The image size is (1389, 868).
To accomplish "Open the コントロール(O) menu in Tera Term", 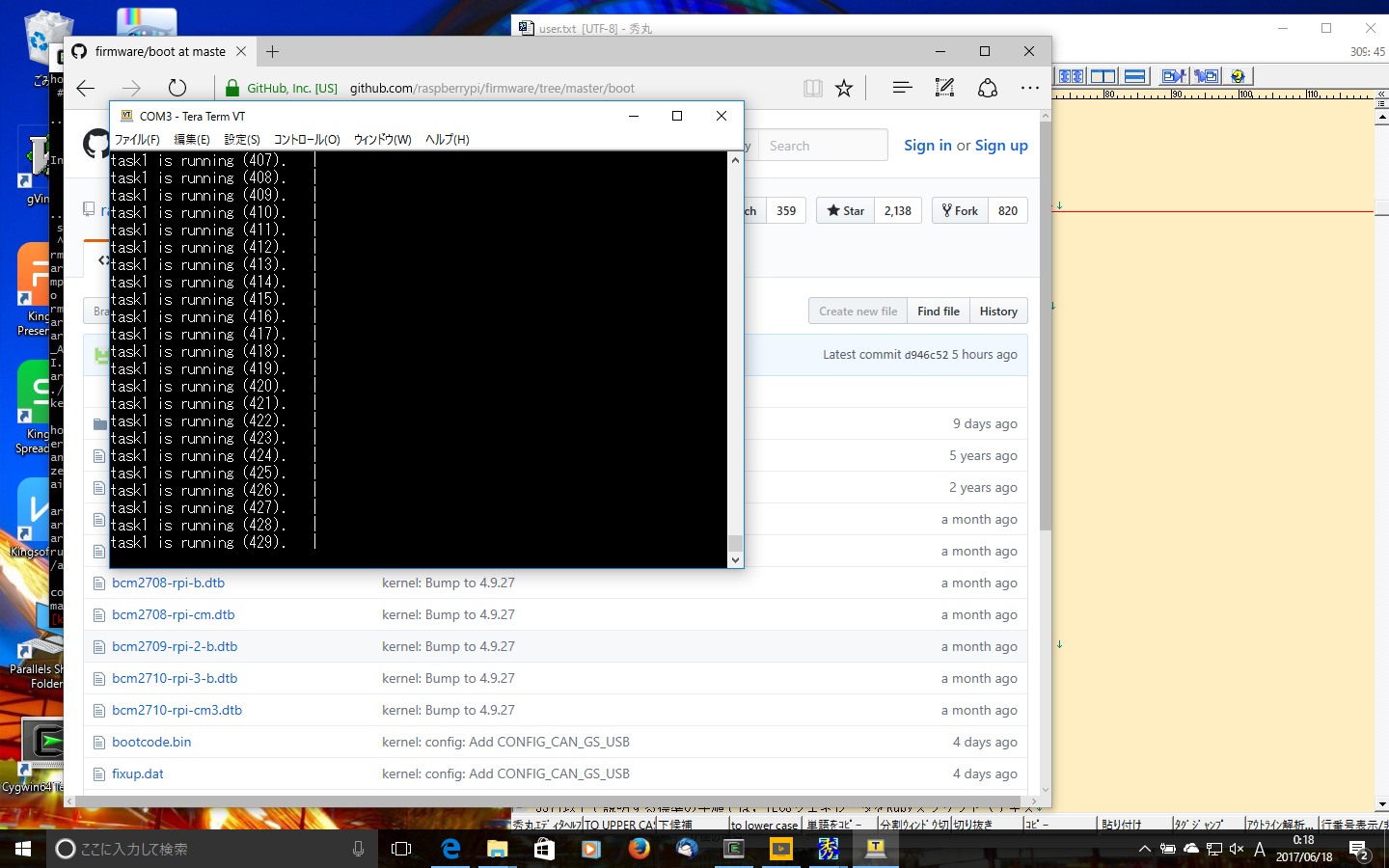I will coord(307,140).
